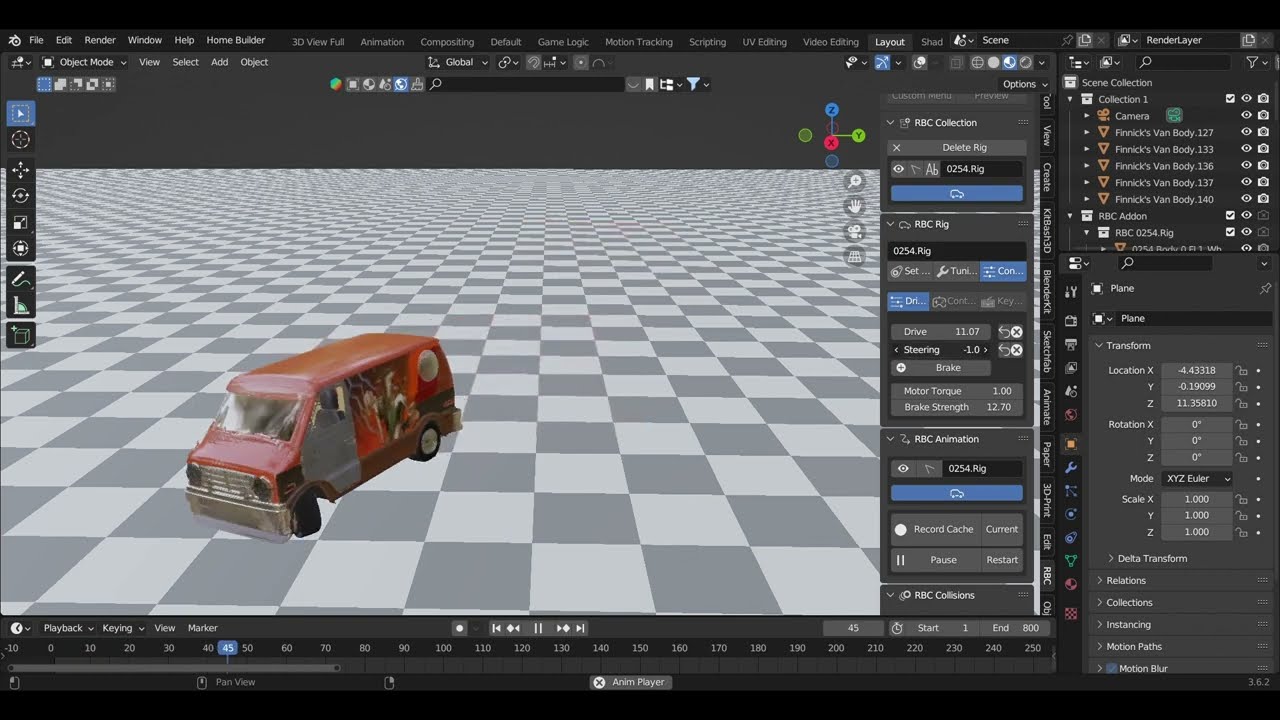Click the Restart button
This screenshot has width=1280, height=720.
pos(1002,560)
